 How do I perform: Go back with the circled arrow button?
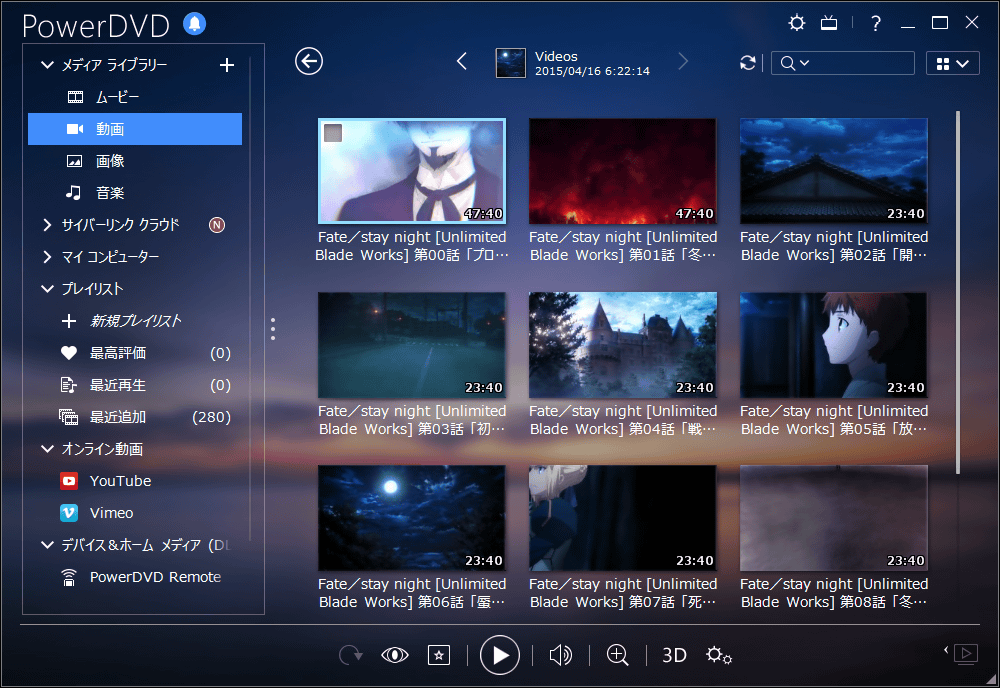(309, 61)
